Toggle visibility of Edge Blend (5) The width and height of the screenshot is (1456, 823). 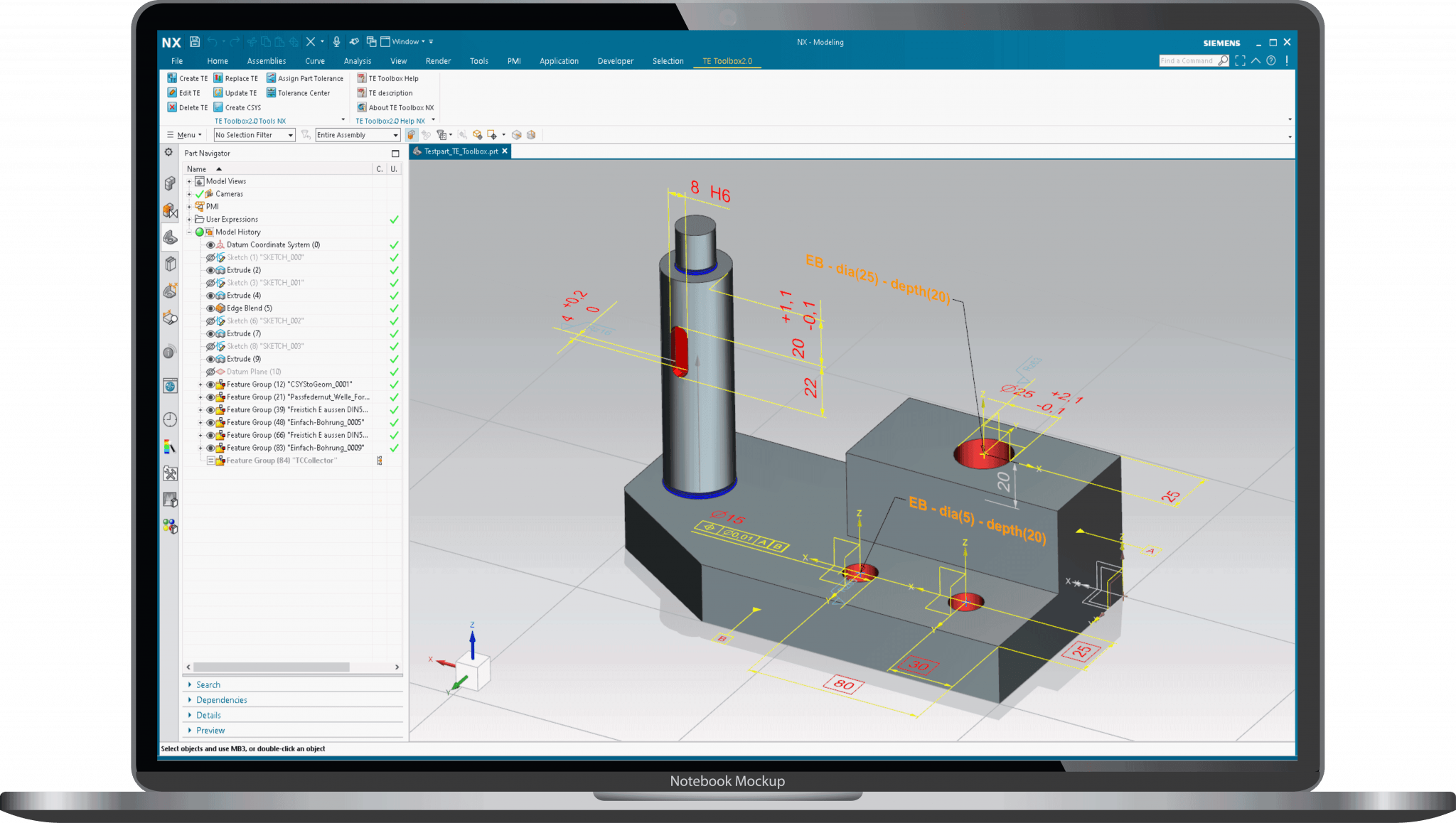[210, 308]
